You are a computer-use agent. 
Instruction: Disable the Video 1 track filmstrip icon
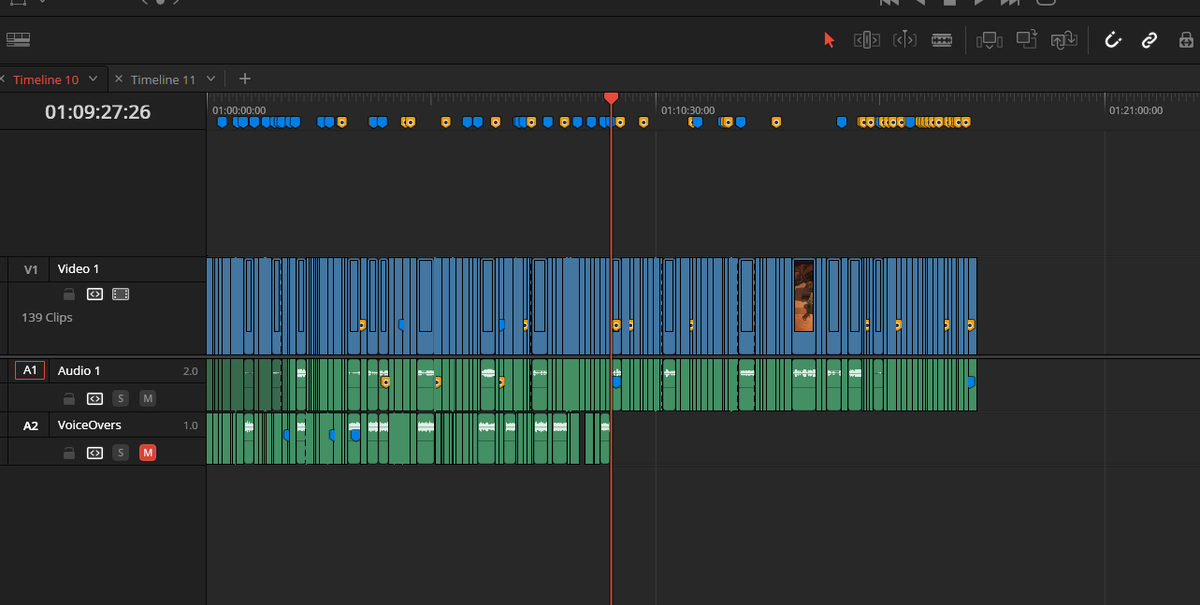121,294
